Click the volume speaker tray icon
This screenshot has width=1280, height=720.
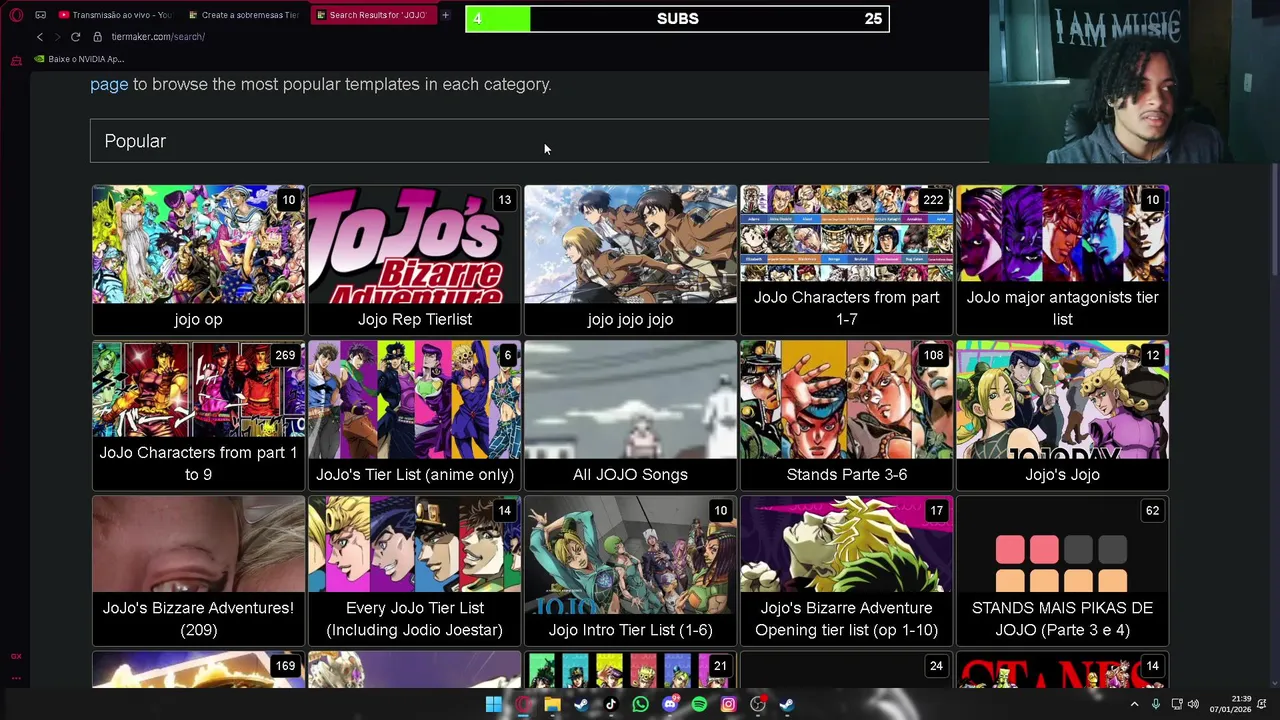coord(1192,704)
